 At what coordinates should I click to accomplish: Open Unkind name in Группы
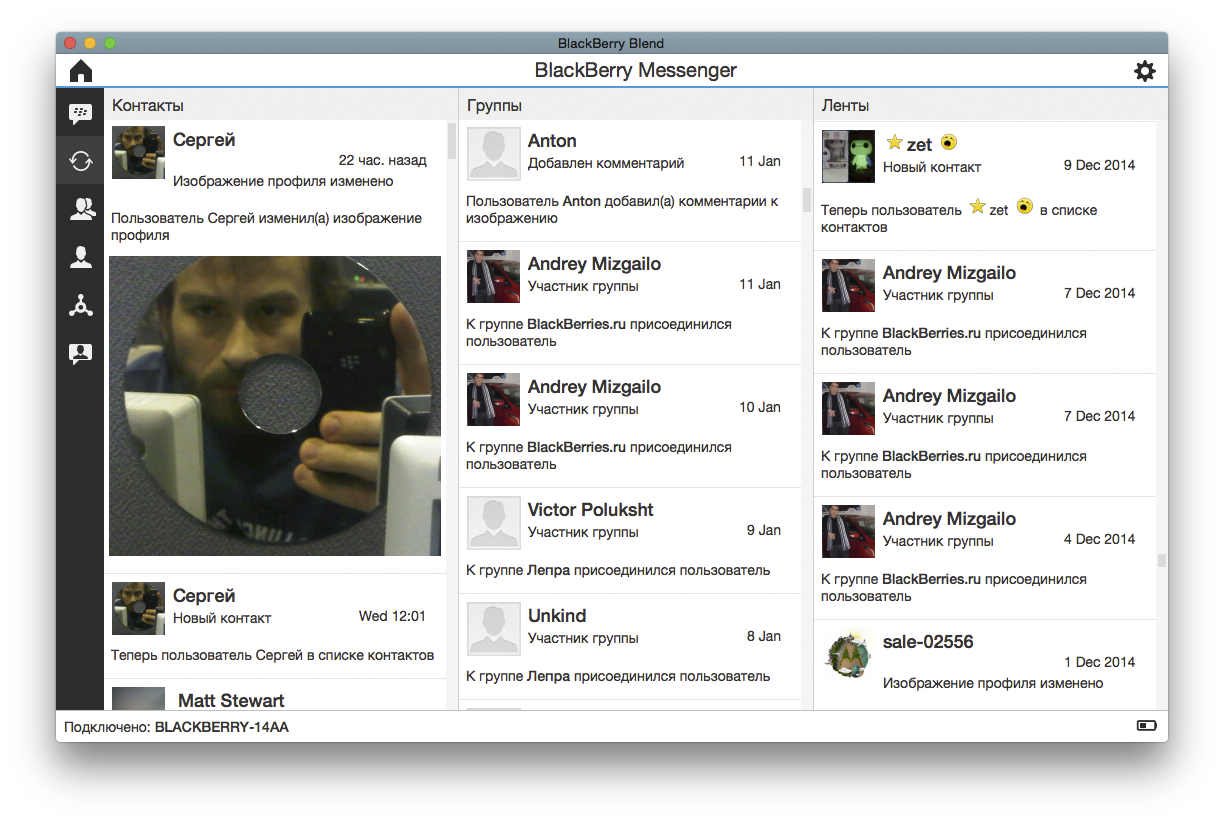click(x=557, y=616)
